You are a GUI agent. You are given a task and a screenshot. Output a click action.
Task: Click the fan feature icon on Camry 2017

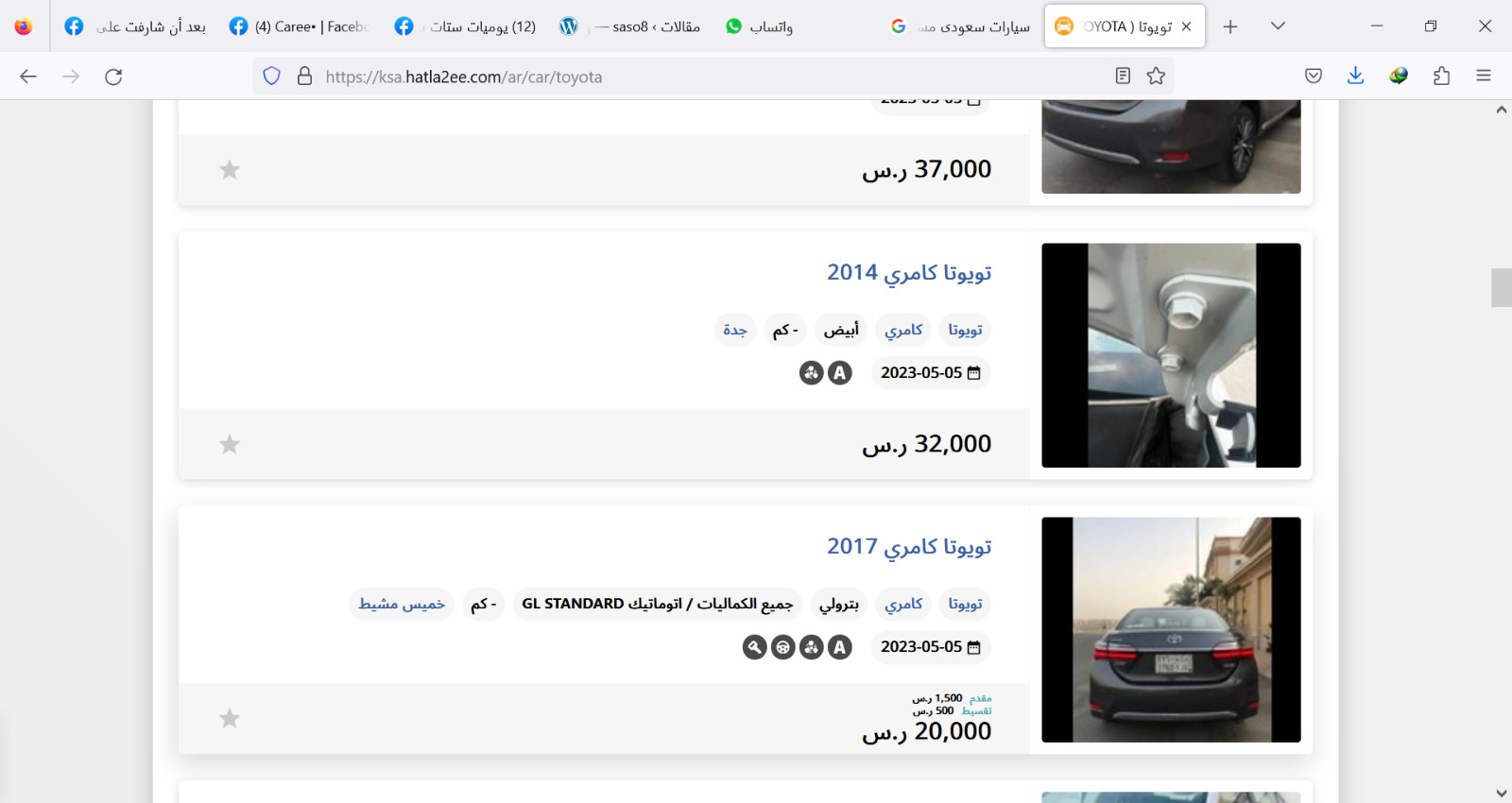click(812, 647)
